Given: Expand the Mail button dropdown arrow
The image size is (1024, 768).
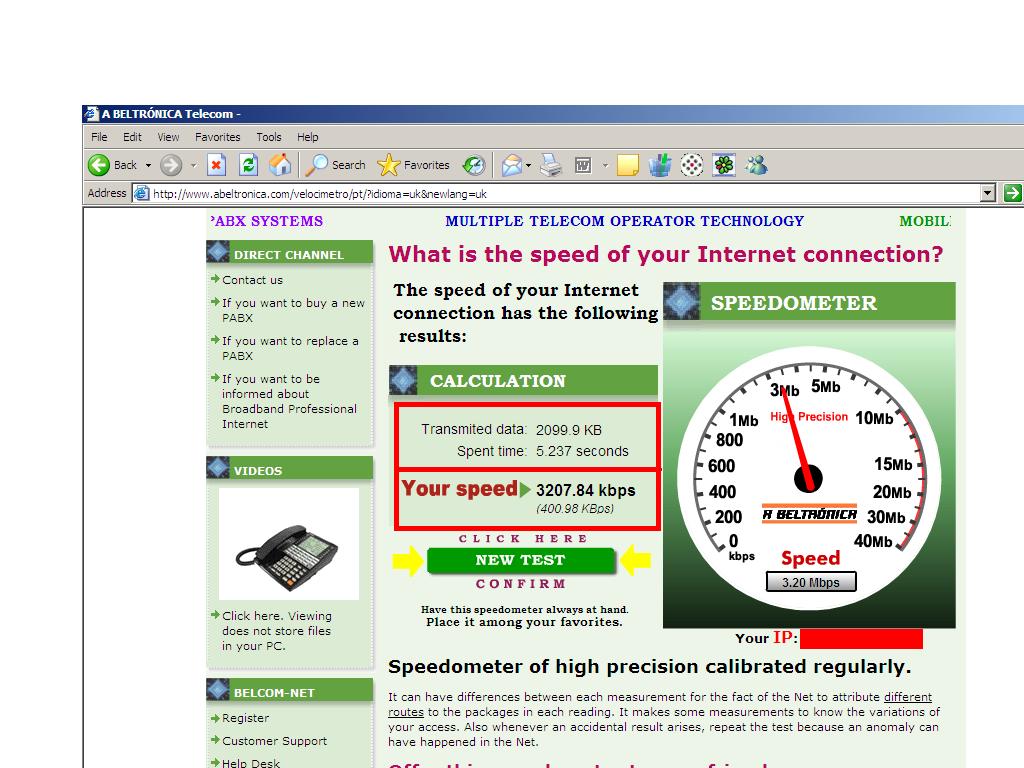Looking at the screenshot, I should click(528, 165).
